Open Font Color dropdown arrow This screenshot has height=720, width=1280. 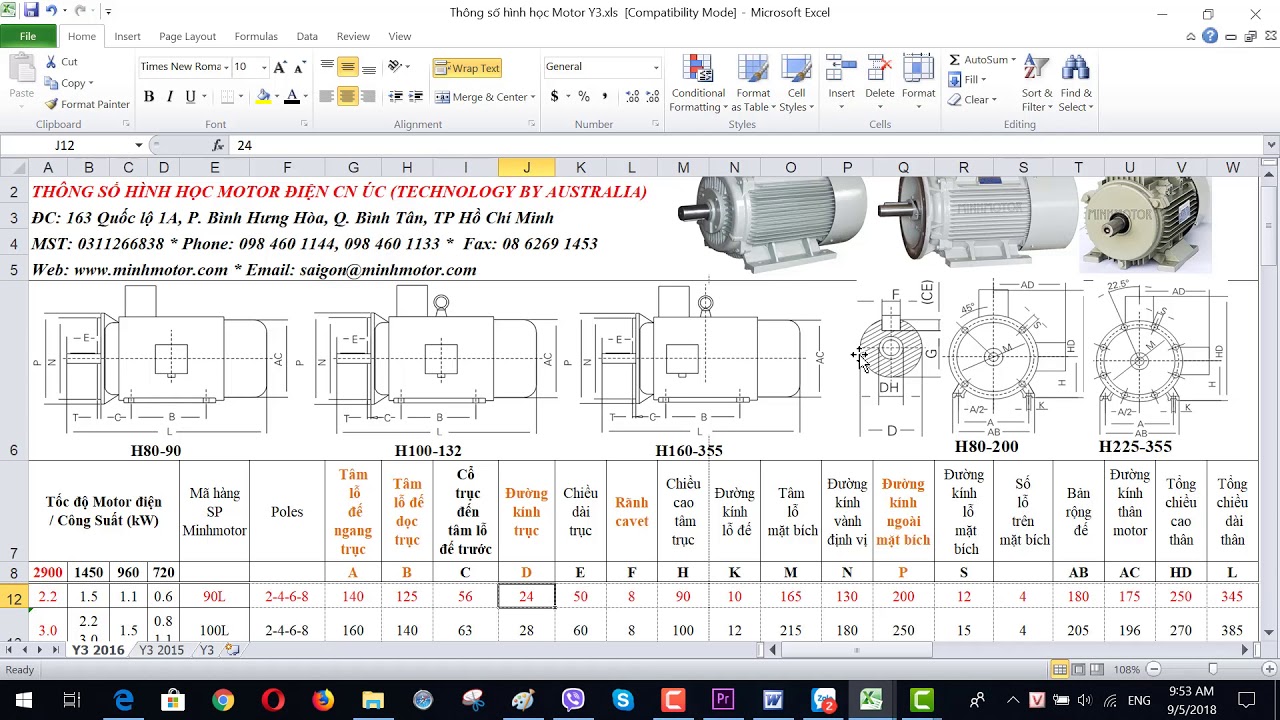click(305, 97)
